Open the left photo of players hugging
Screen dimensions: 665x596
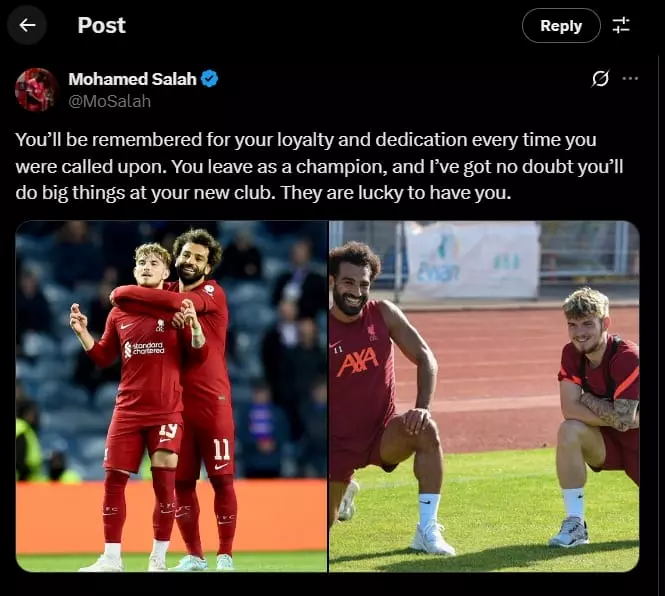pos(171,396)
